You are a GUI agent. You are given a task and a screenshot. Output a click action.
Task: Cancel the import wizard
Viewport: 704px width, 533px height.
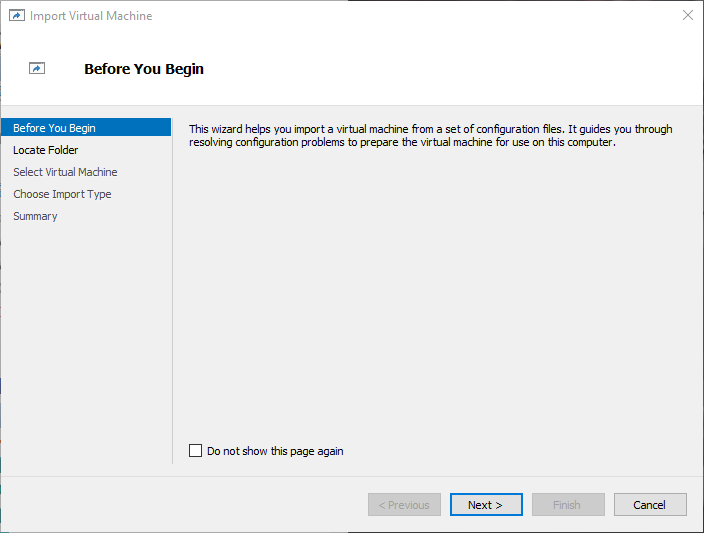click(650, 505)
